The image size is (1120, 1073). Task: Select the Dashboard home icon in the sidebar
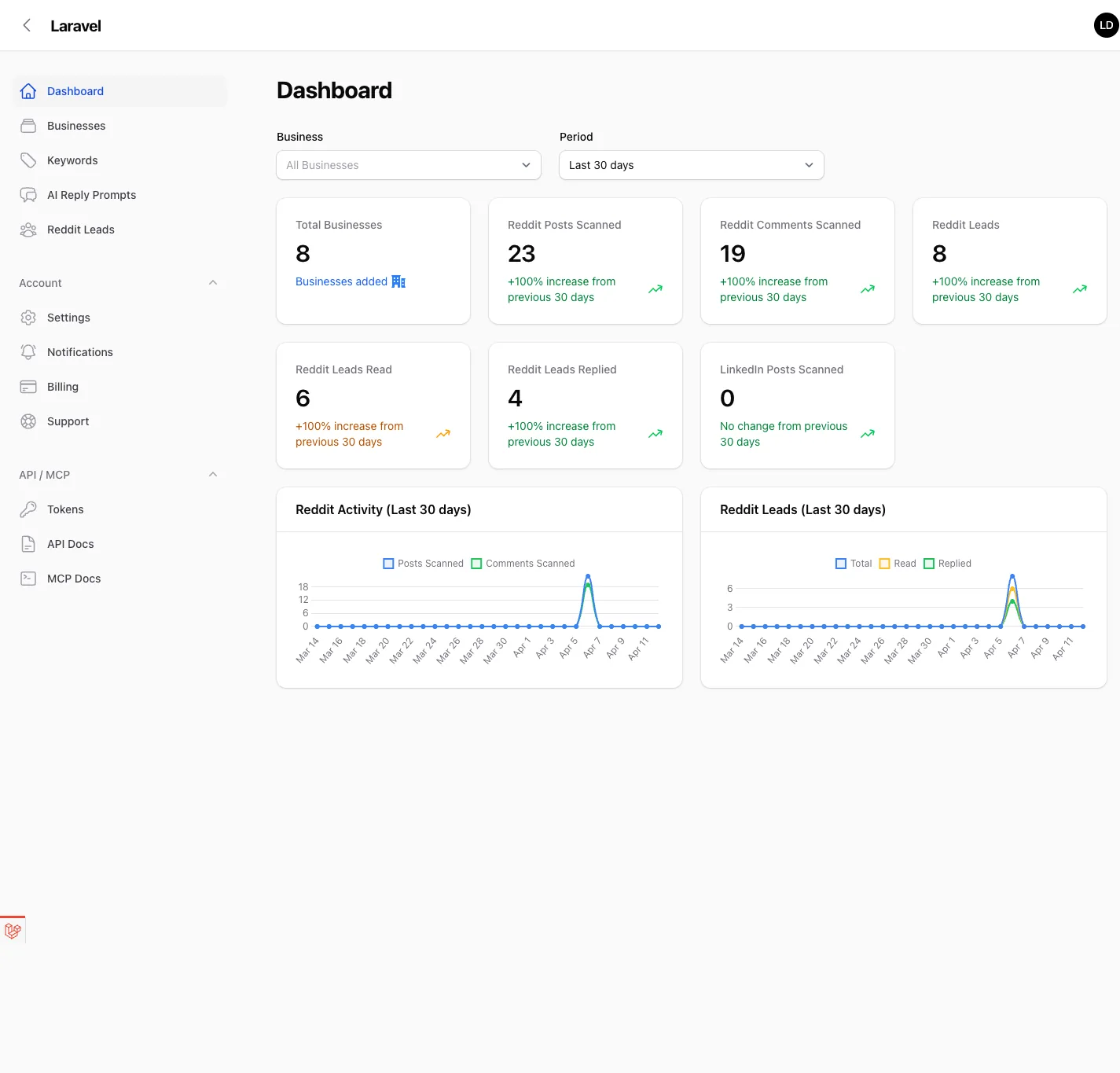click(x=28, y=90)
